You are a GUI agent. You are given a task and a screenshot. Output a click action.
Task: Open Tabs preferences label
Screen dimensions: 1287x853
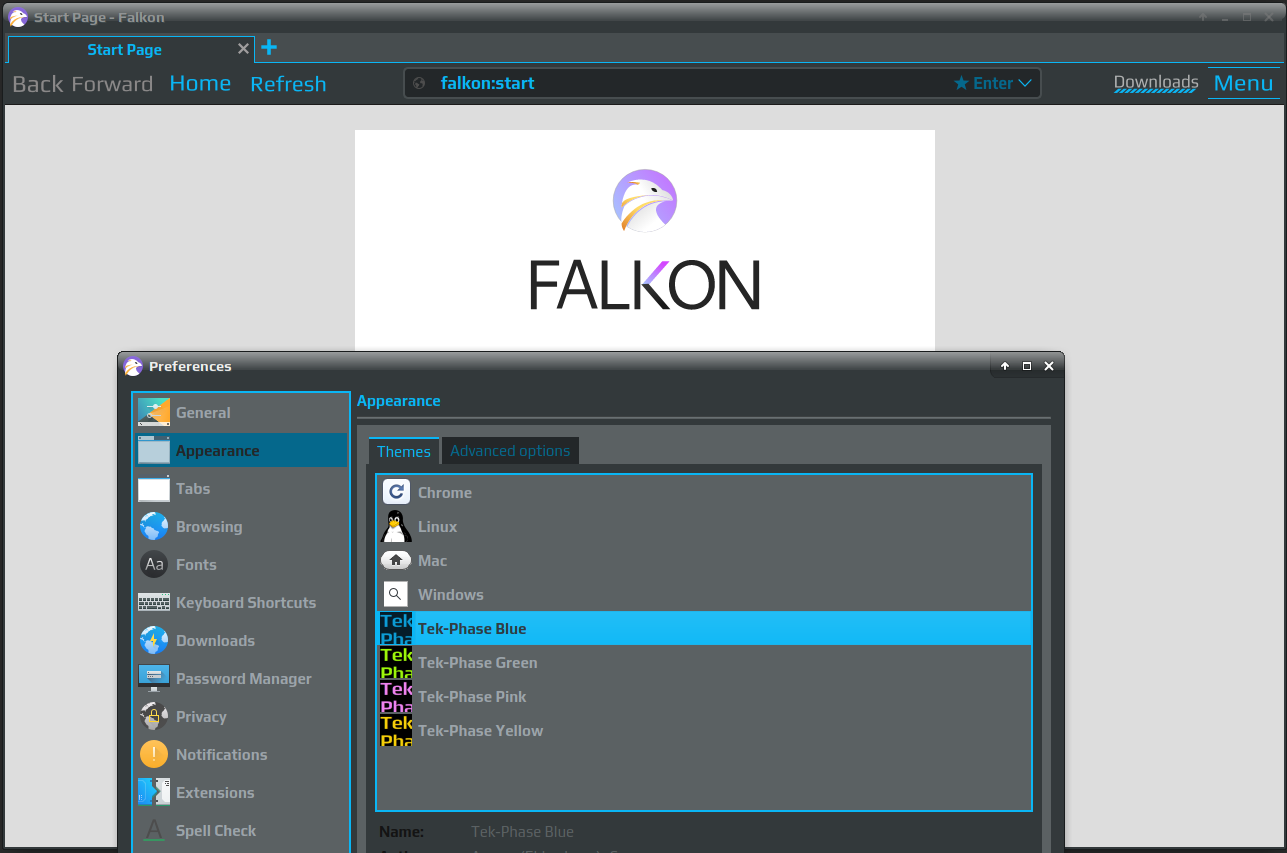point(193,488)
